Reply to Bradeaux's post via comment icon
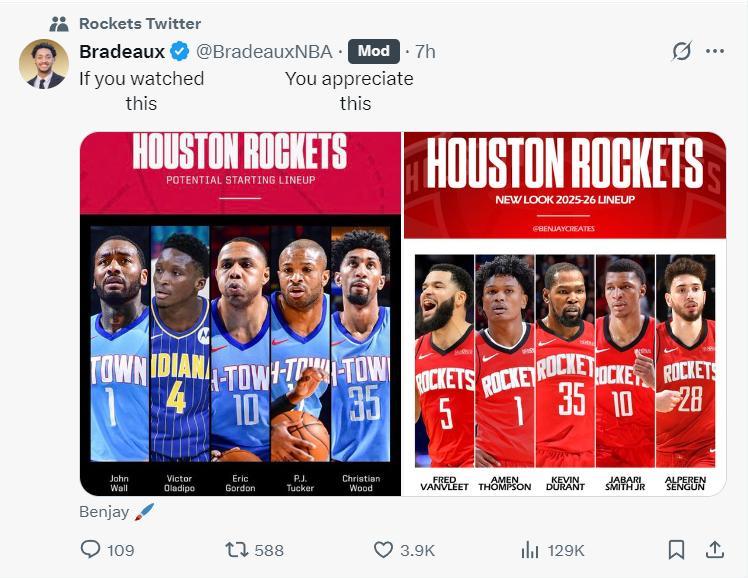The width and height of the screenshot is (748, 578). pos(90,549)
